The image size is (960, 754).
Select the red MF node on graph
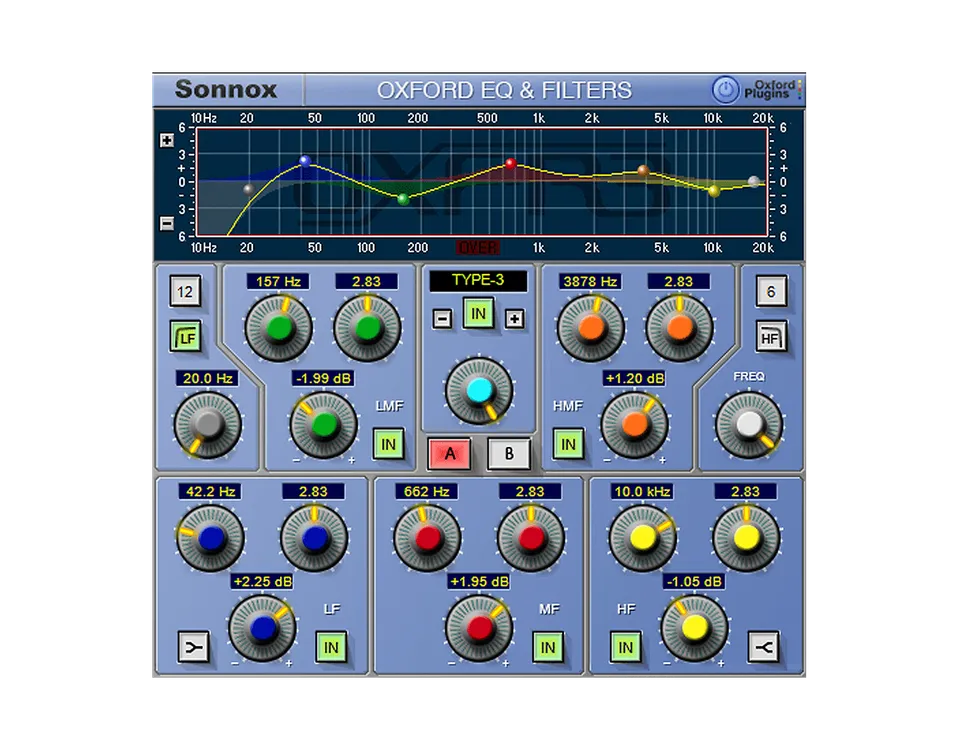[x=510, y=163]
